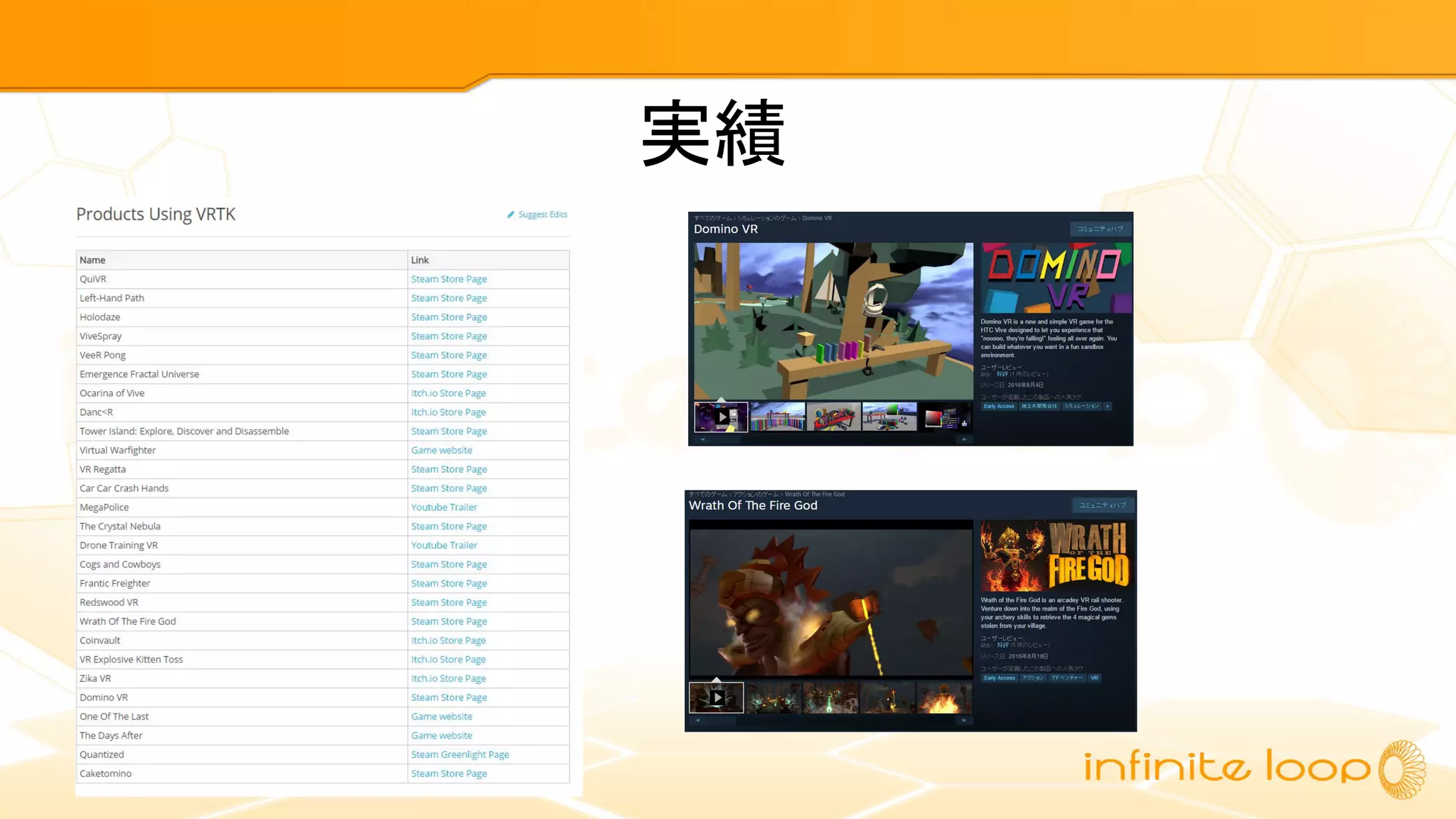Play the Domino VR trailer thumbnail
Screen dimensions: 1456x819
point(722,417)
